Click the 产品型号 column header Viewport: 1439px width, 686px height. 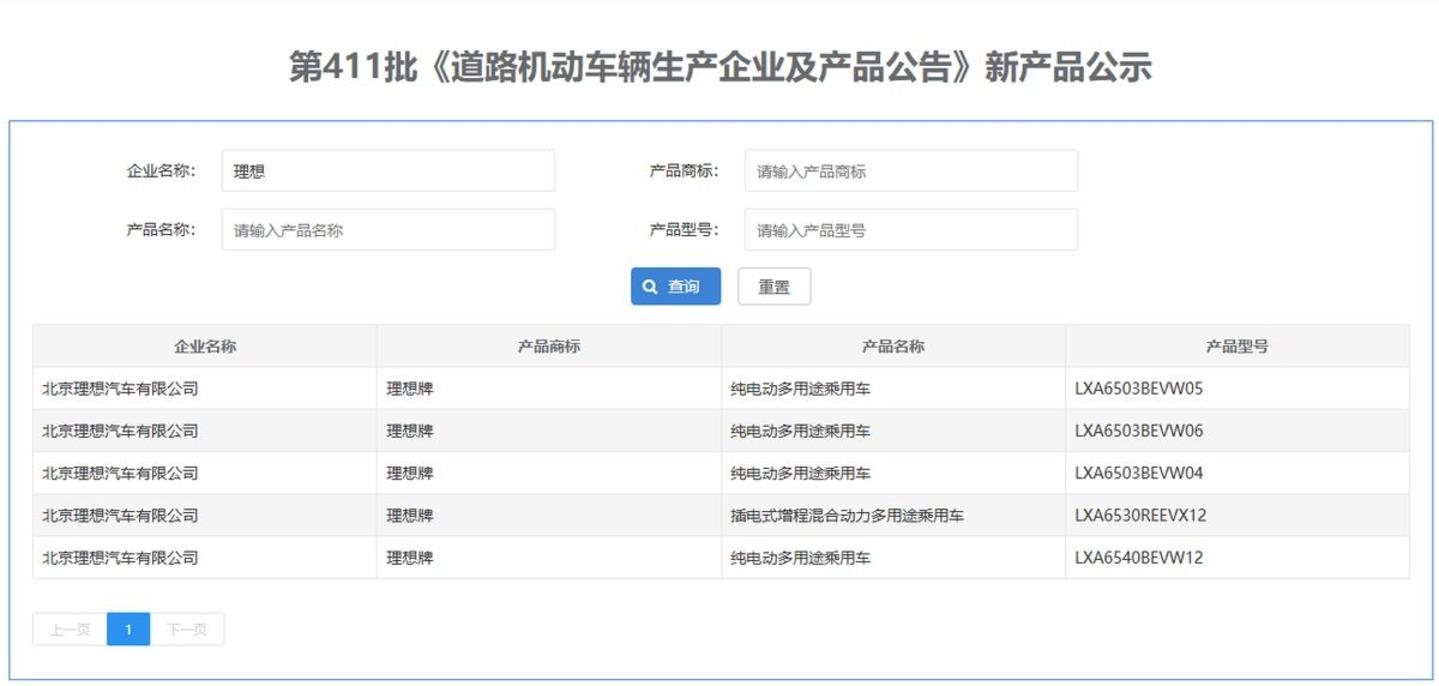pyautogui.click(x=1237, y=346)
